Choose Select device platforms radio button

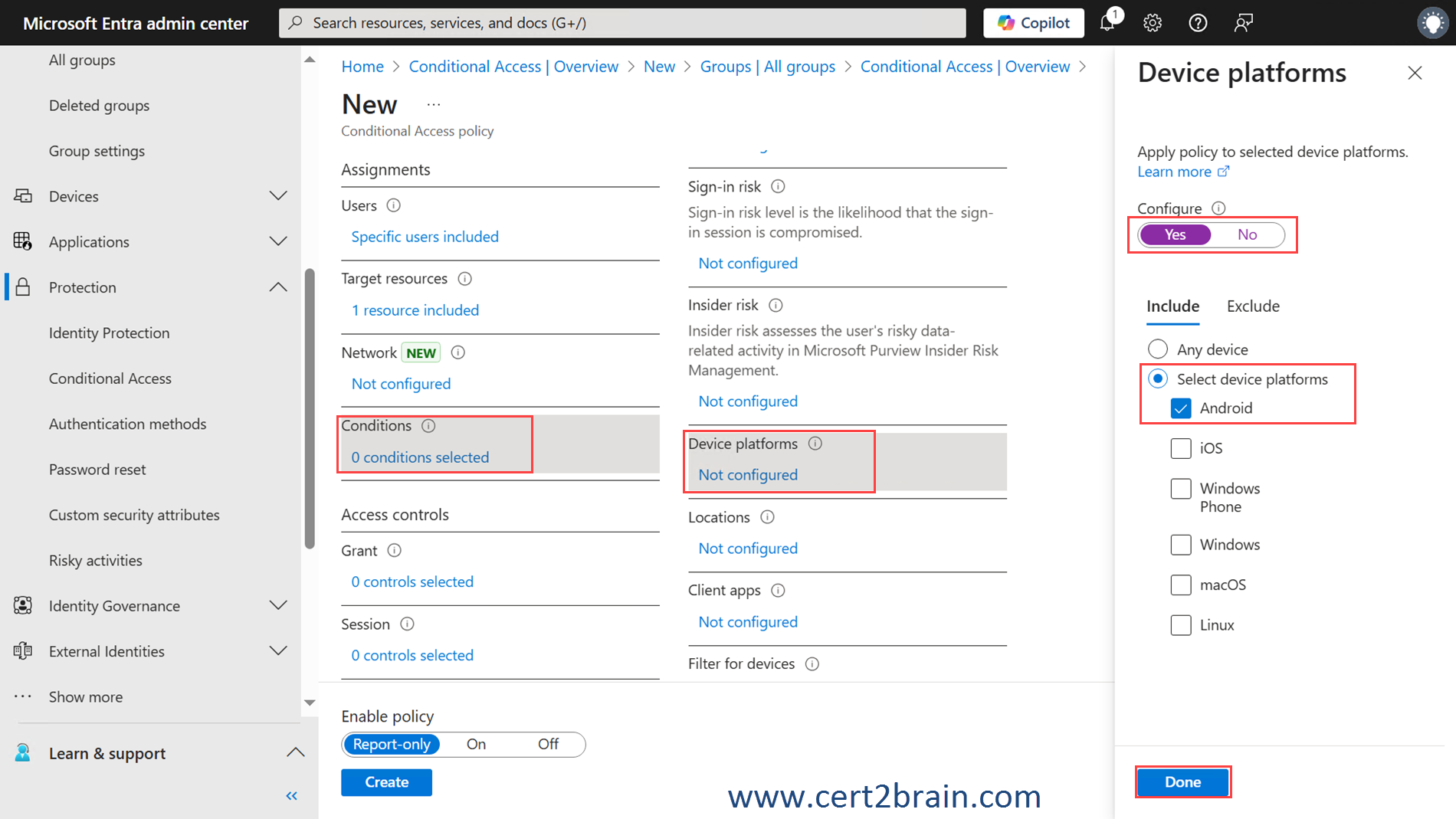[1158, 378]
